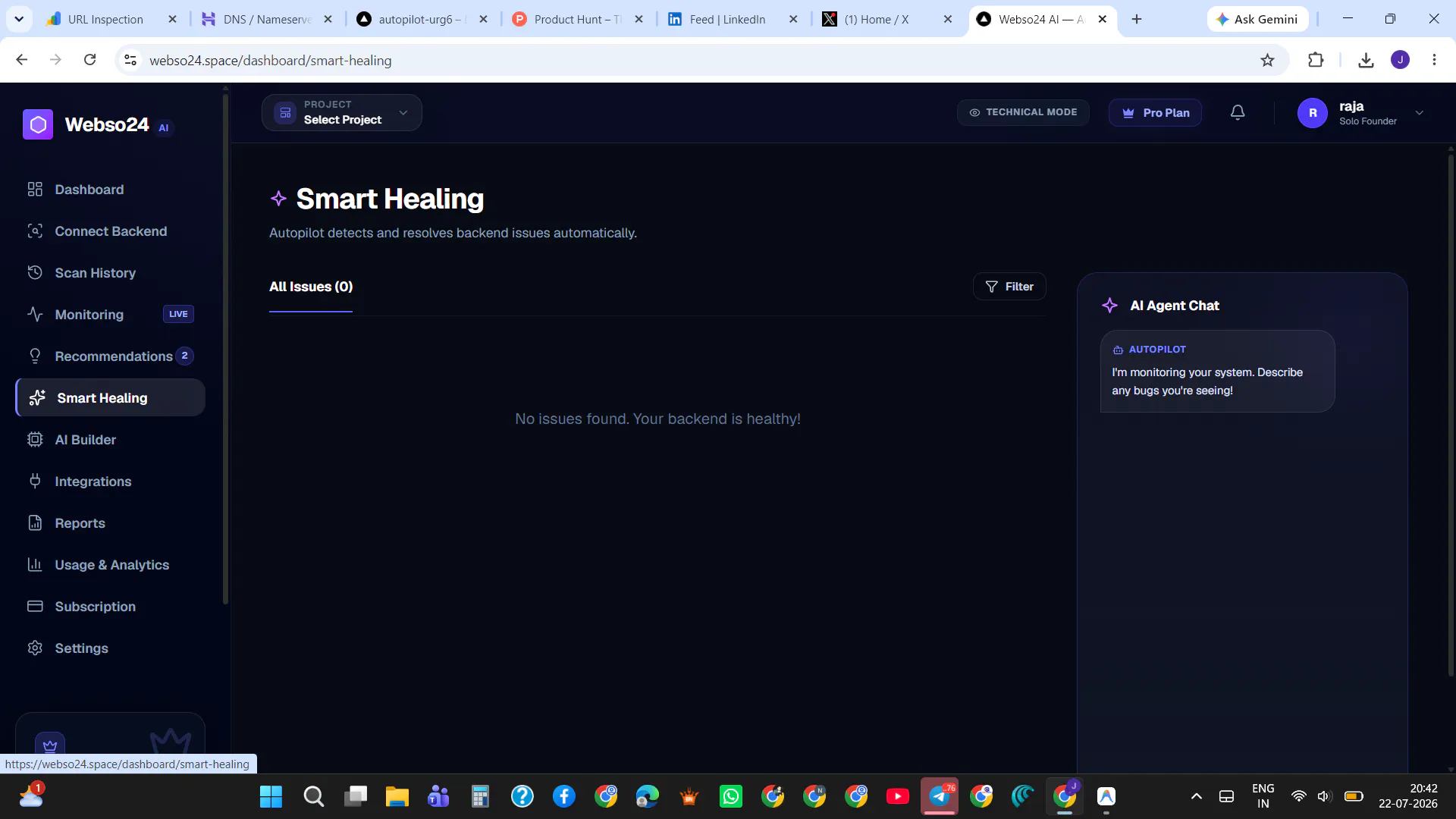Click the Subscription card icon
Viewport: 1456px width, 819px height.
coord(35,606)
